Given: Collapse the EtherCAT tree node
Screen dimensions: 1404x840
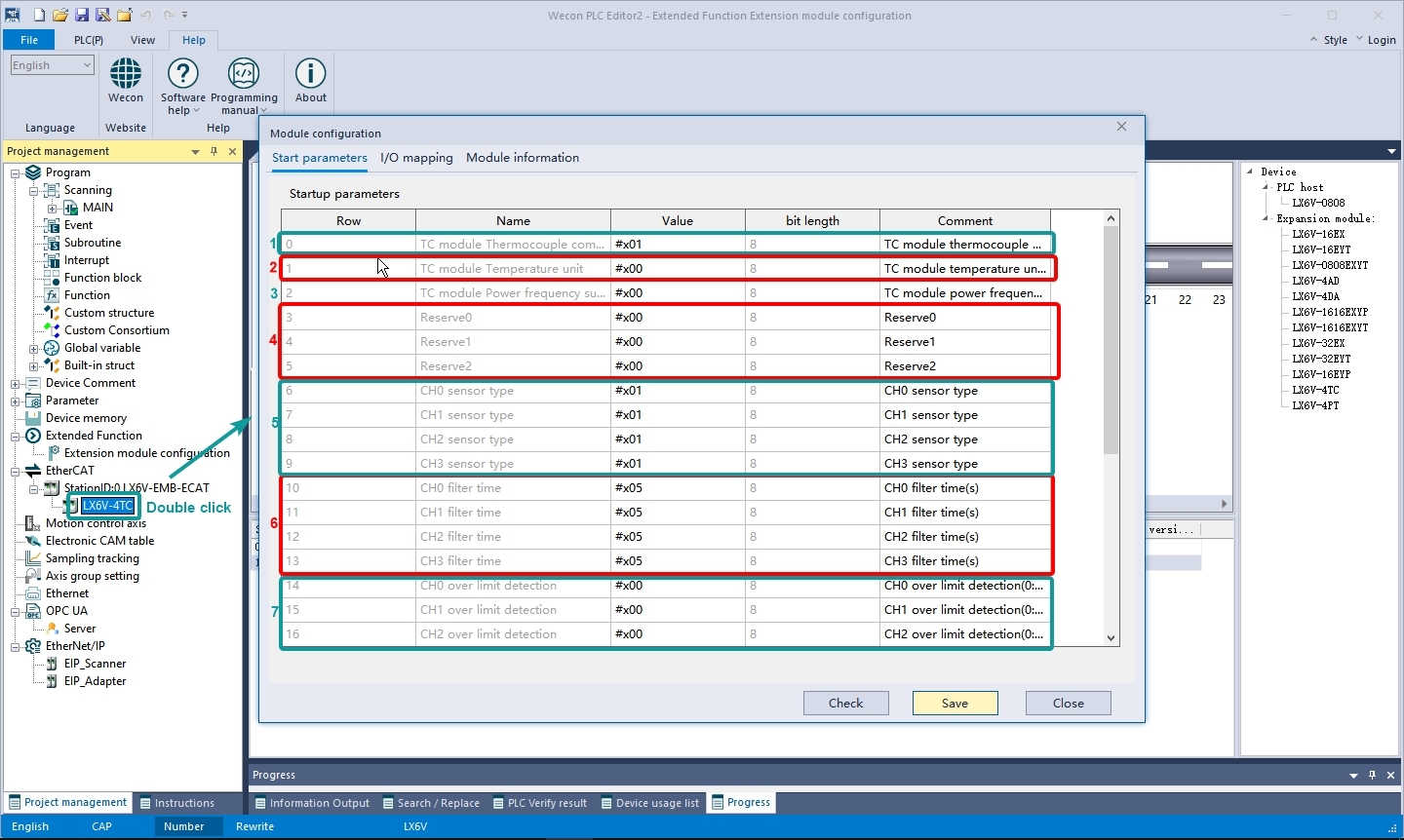Looking at the screenshot, I should coord(16,471).
